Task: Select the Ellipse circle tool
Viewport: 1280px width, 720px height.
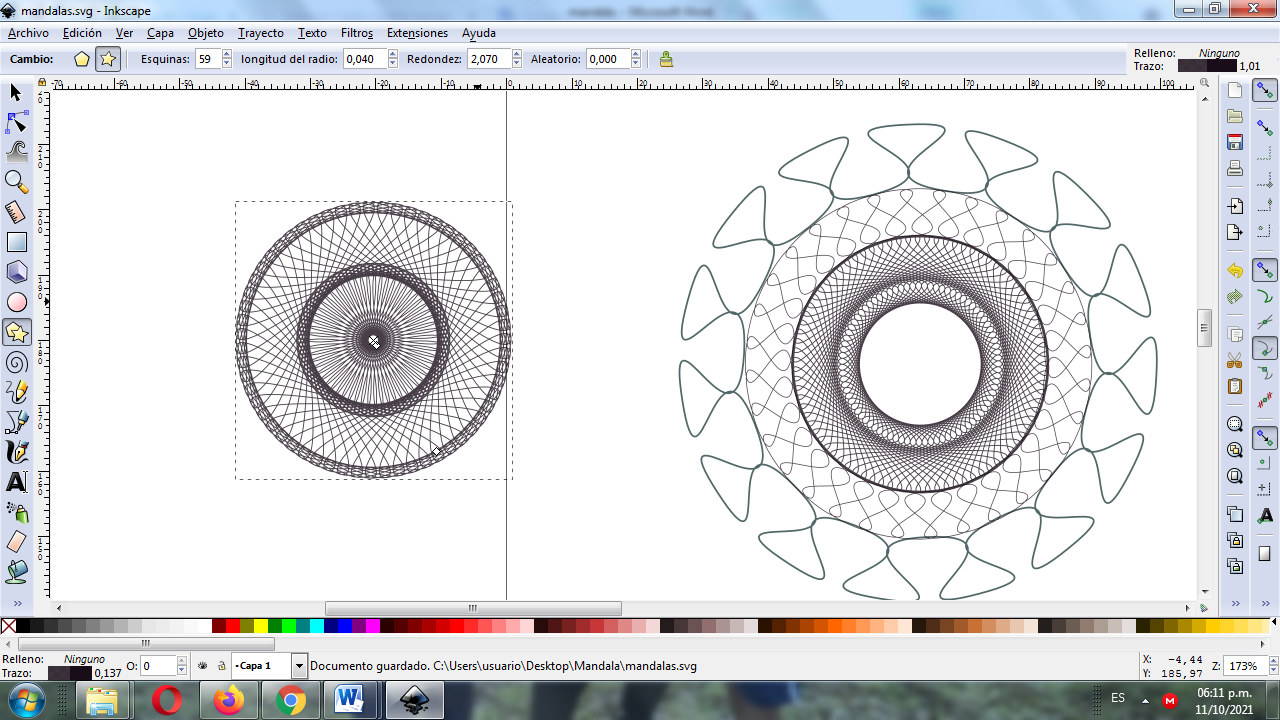Action: tap(16, 302)
